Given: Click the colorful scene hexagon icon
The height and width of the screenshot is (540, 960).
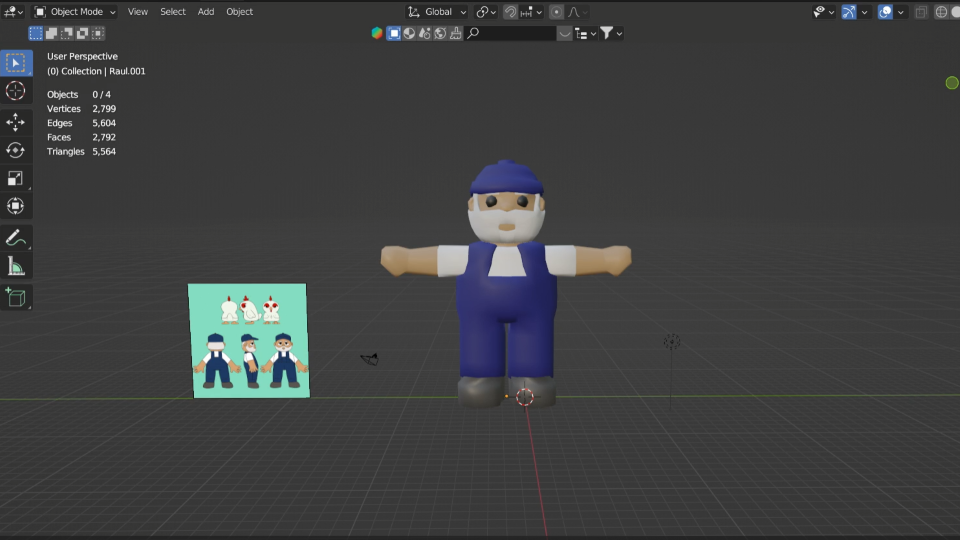Looking at the screenshot, I should pos(377,33).
